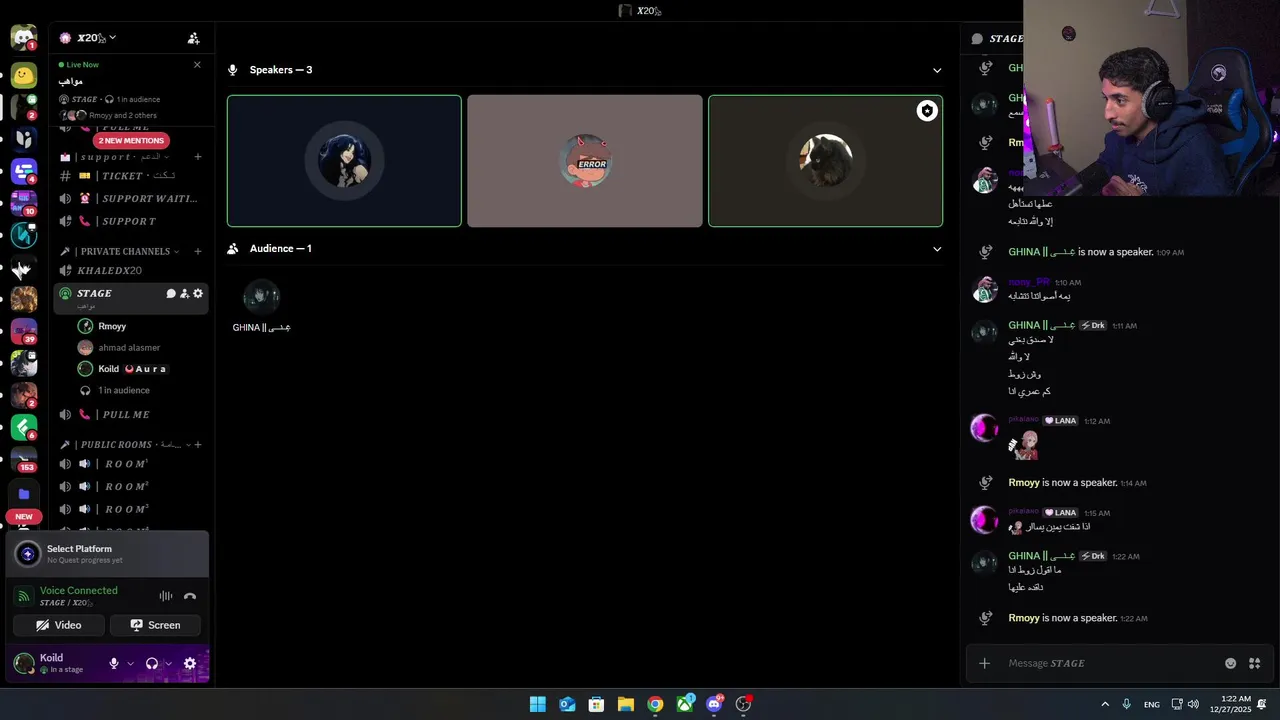Share Screen button
This screenshot has width=1280, height=720.
click(x=155, y=625)
